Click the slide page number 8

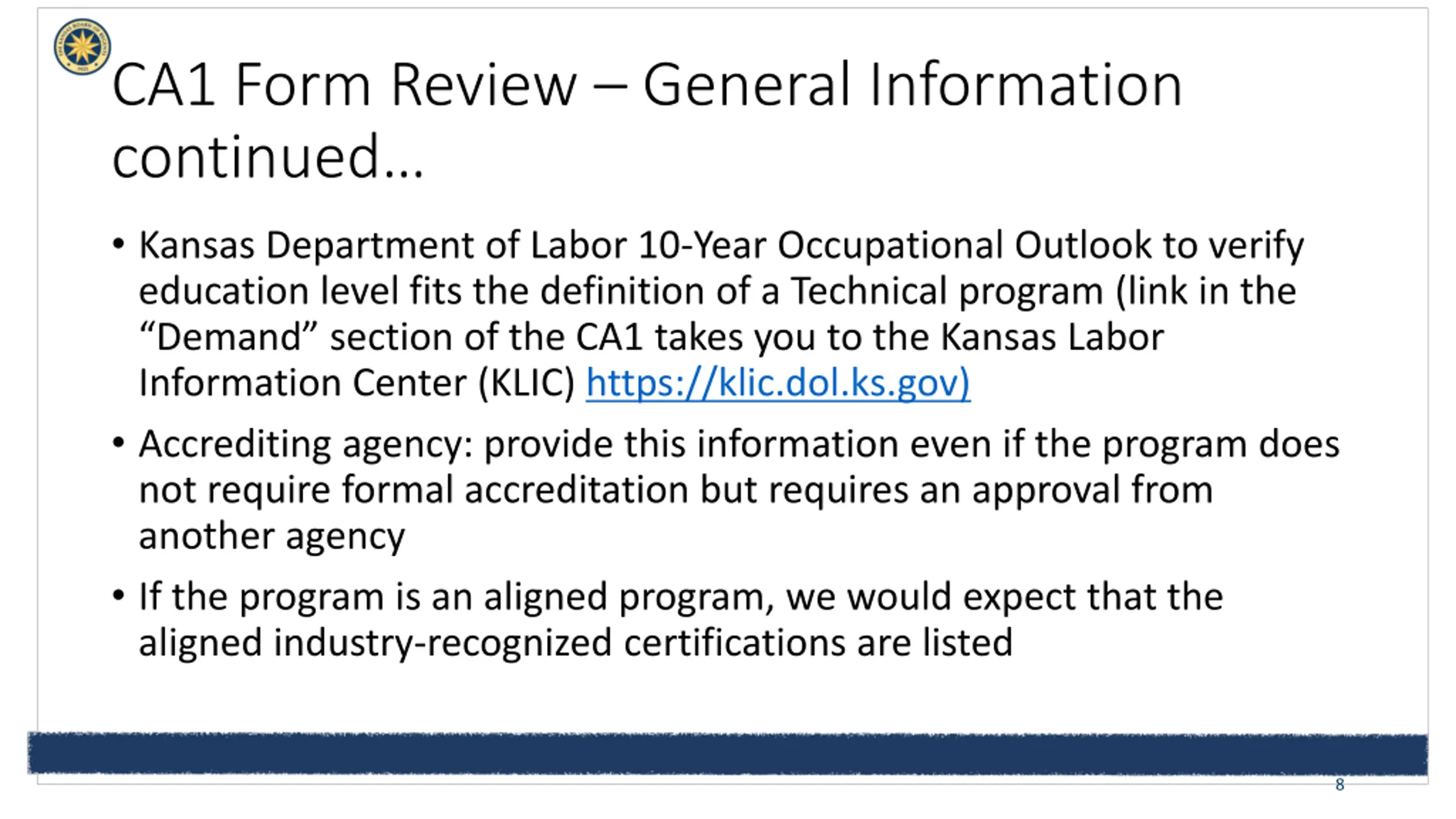pos(1339,785)
